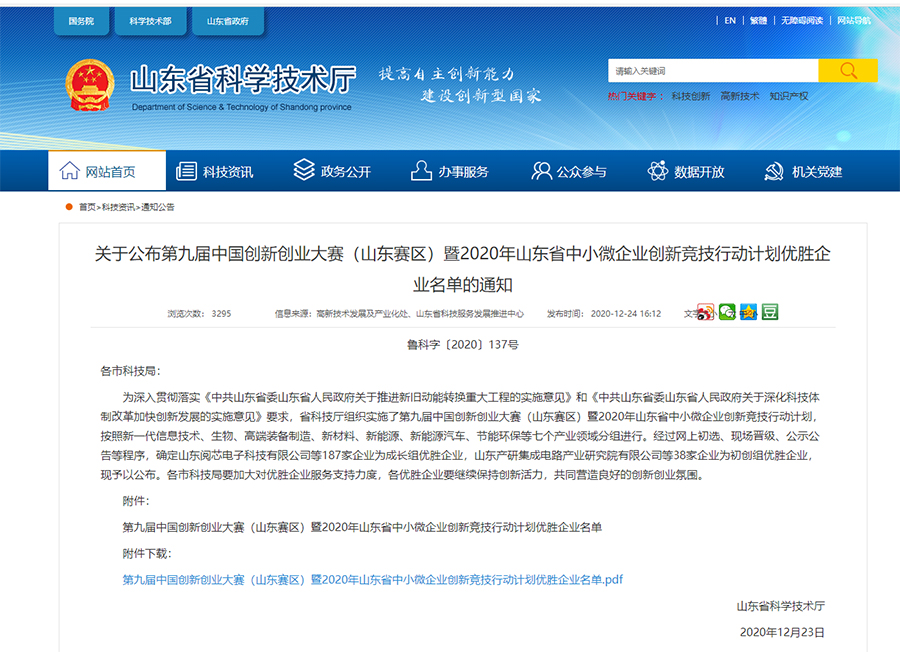900x652 pixels.
Task: Open the 办事服务 navigation menu
Action: (450, 171)
